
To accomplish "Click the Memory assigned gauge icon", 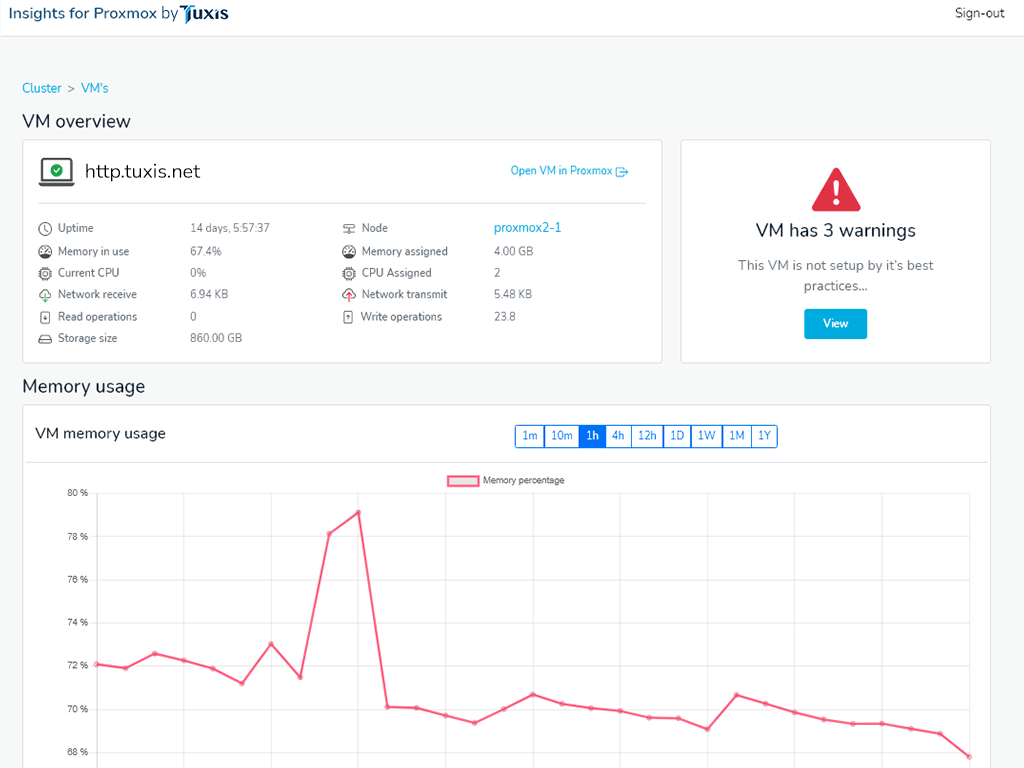I will (349, 251).
